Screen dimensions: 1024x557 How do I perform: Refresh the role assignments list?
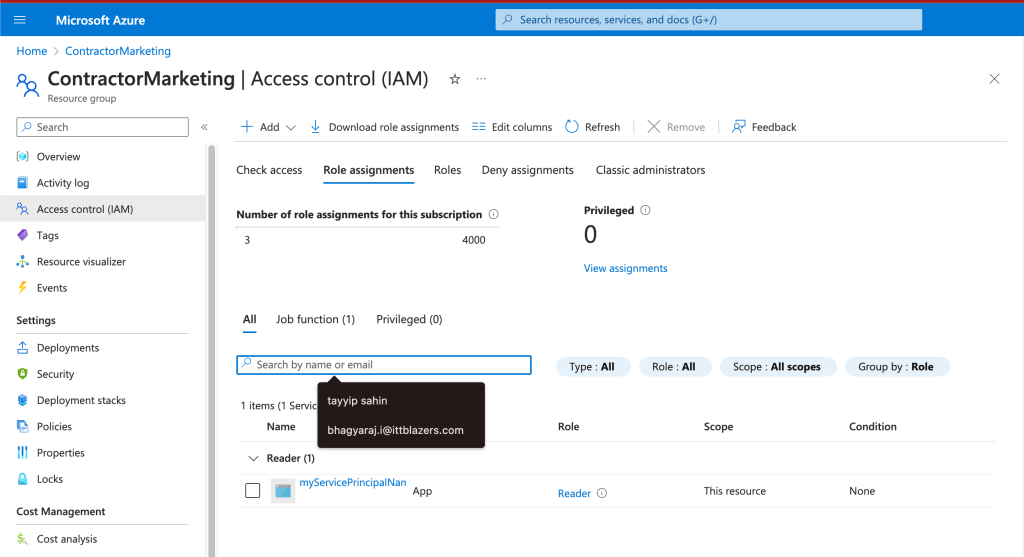(x=593, y=127)
